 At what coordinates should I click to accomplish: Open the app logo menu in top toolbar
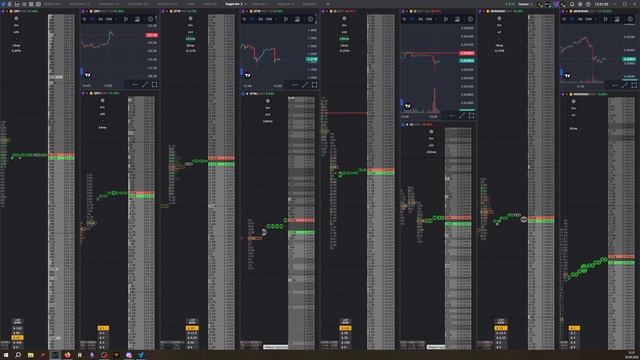(2, 4)
